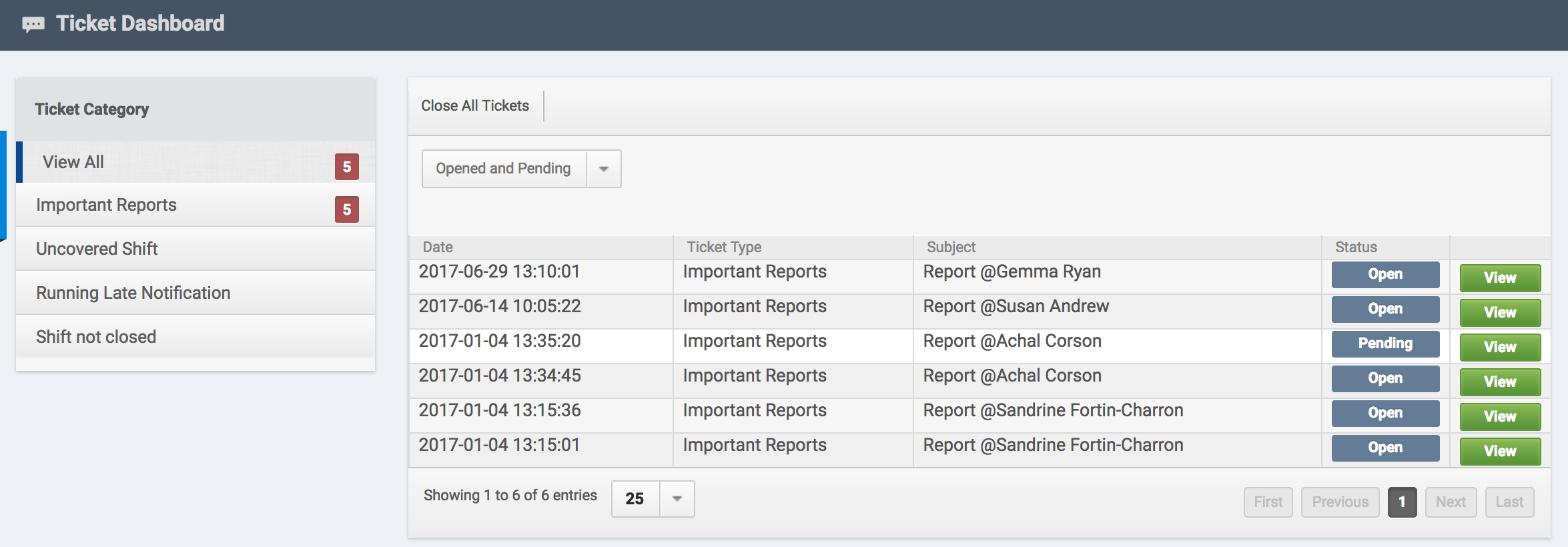Click the Important Reports count badge
This screenshot has width=1568, height=547.
coord(346,209)
